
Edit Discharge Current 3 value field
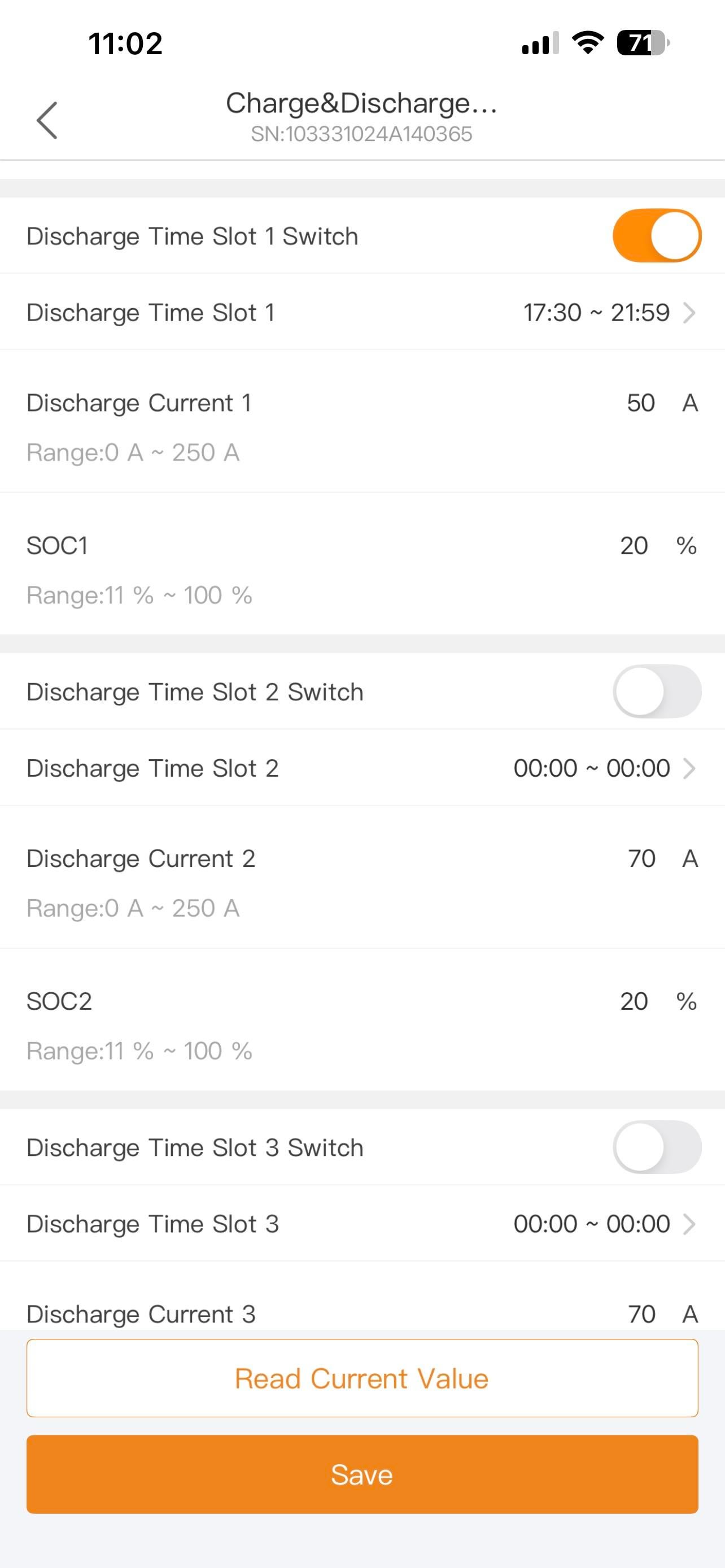click(641, 1314)
